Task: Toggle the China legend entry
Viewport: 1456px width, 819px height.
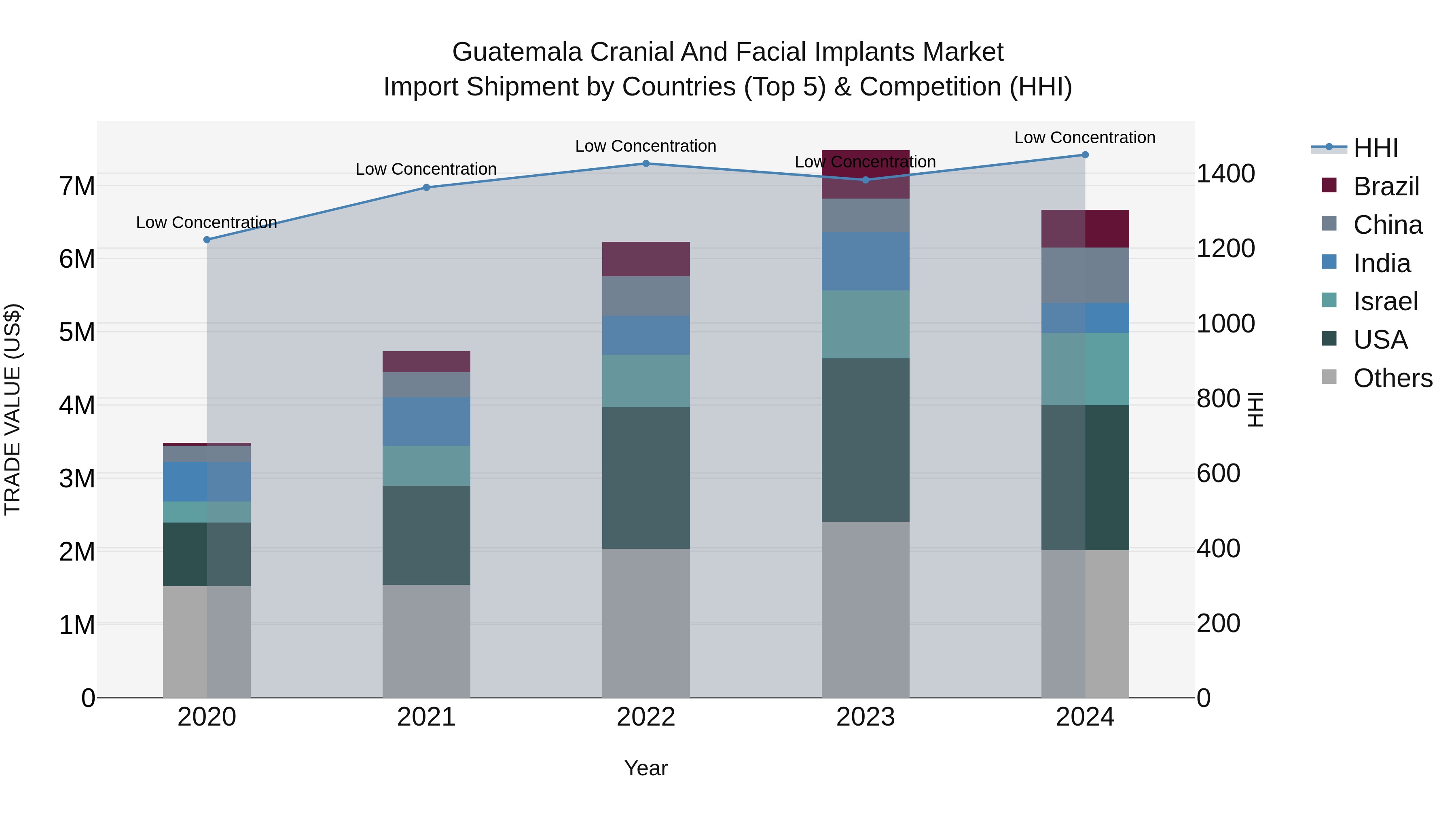Action: point(1372,225)
